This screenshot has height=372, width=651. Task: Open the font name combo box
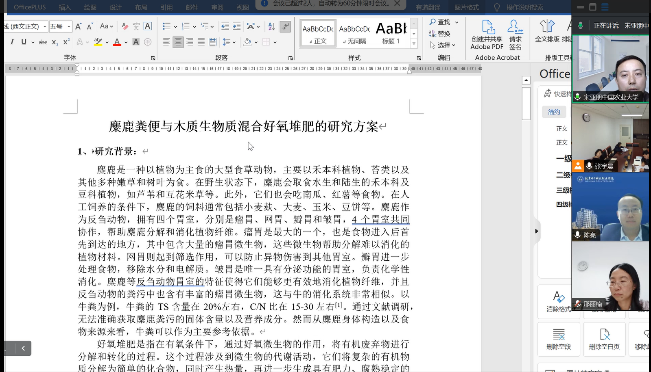pyautogui.click(x=26, y=27)
